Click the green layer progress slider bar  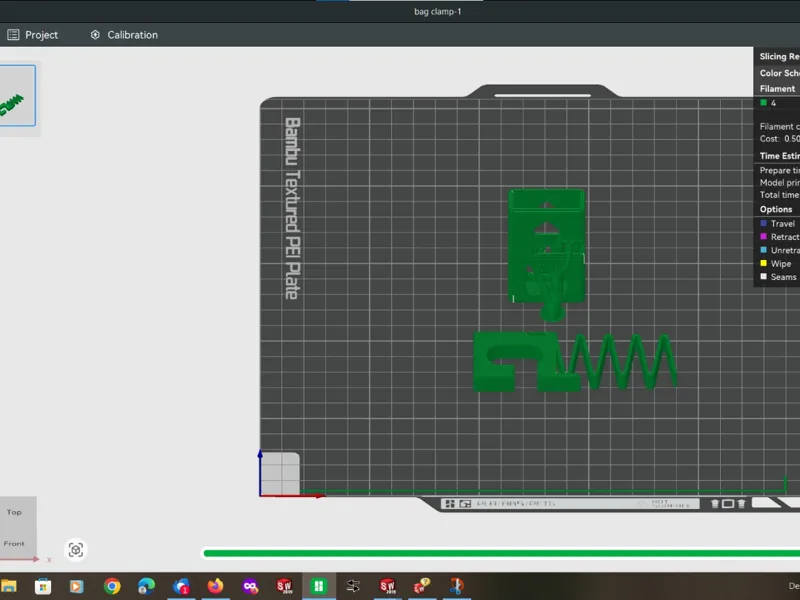point(502,553)
